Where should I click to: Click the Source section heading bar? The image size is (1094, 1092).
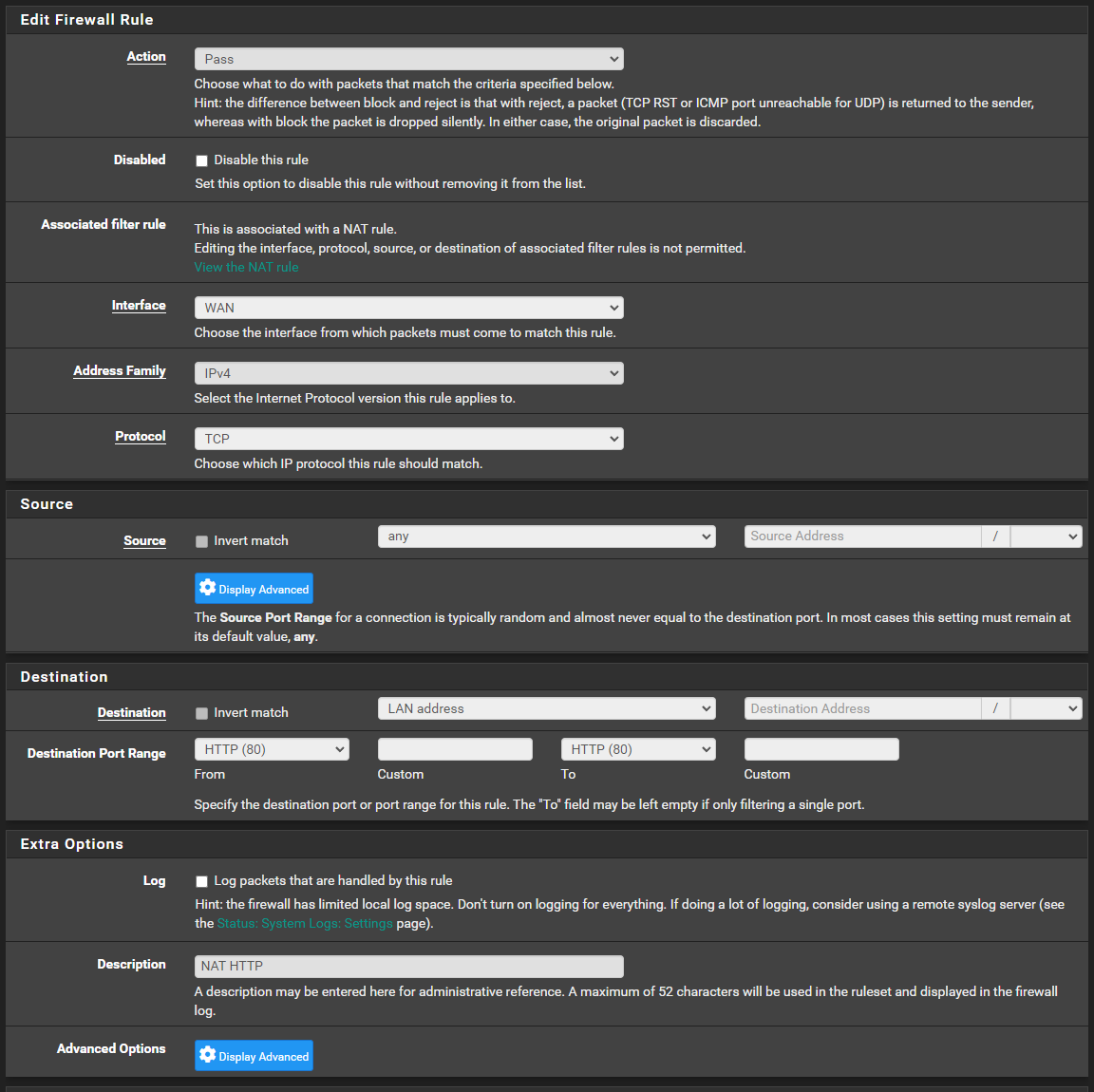tap(547, 504)
